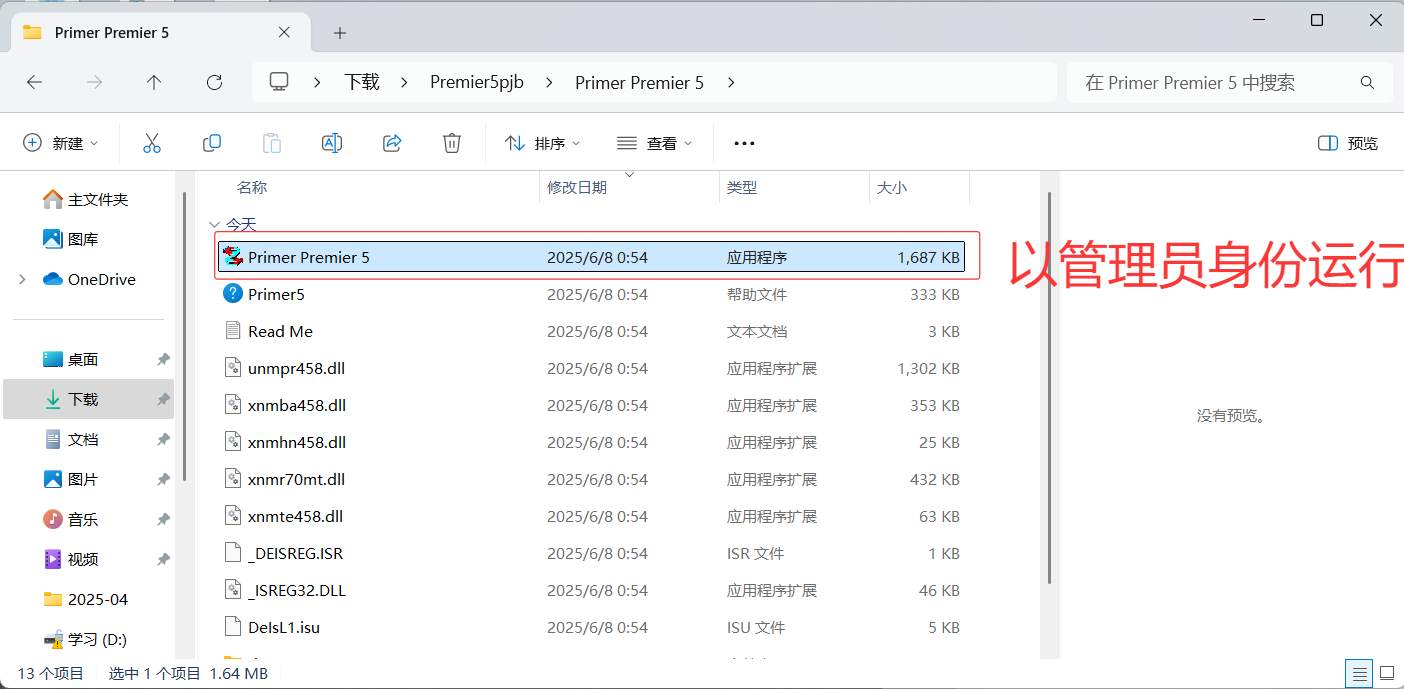Refresh the current folder view
The height and width of the screenshot is (689, 1404).
click(x=214, y=83)
